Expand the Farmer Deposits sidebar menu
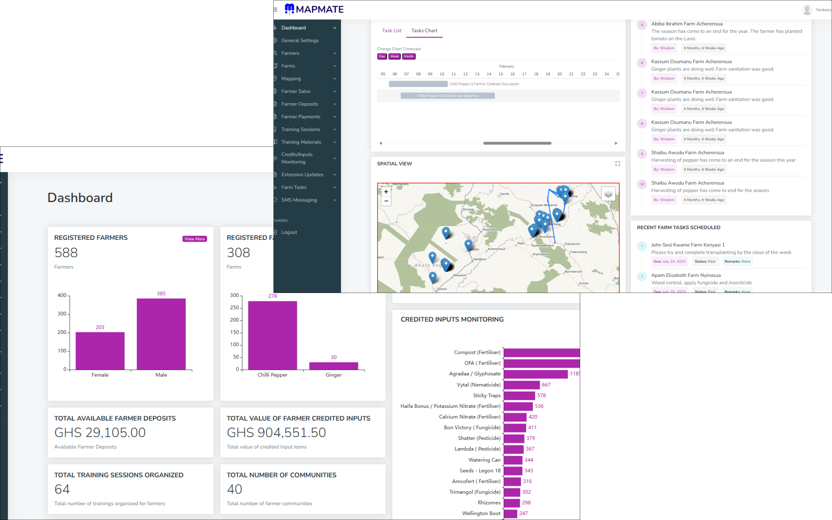Image resolution: width=832 pixels, height=520 pixels. pyautogui.click(x=306, y=104)
